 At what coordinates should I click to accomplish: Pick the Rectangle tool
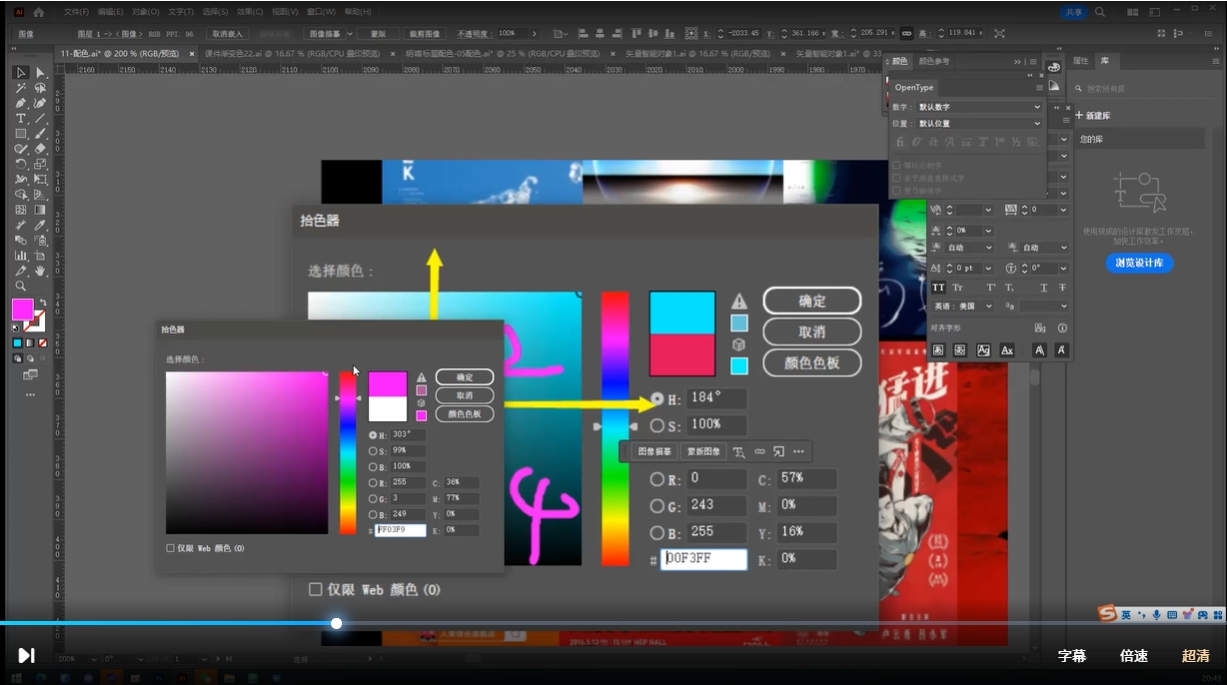point(21,133)
